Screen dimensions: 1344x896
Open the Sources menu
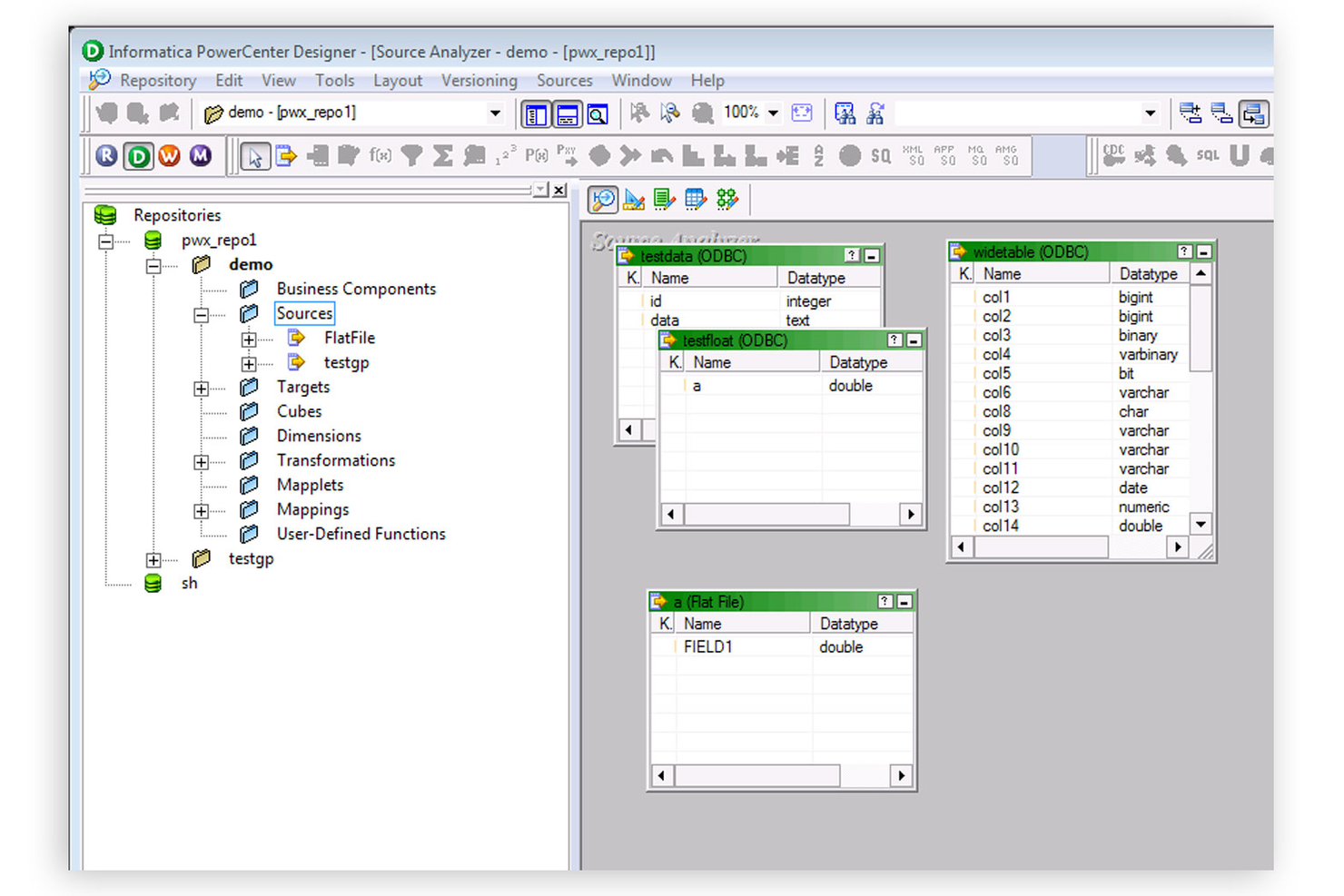[x=564, y=81]
